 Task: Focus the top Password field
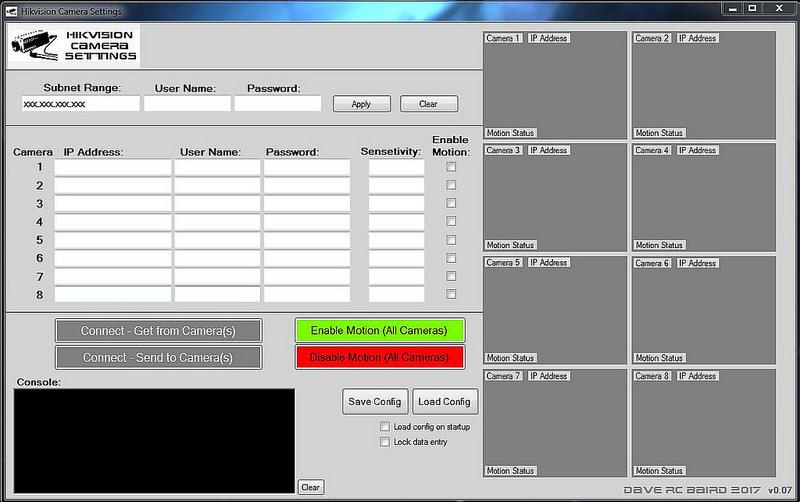(x=278, y=104)
